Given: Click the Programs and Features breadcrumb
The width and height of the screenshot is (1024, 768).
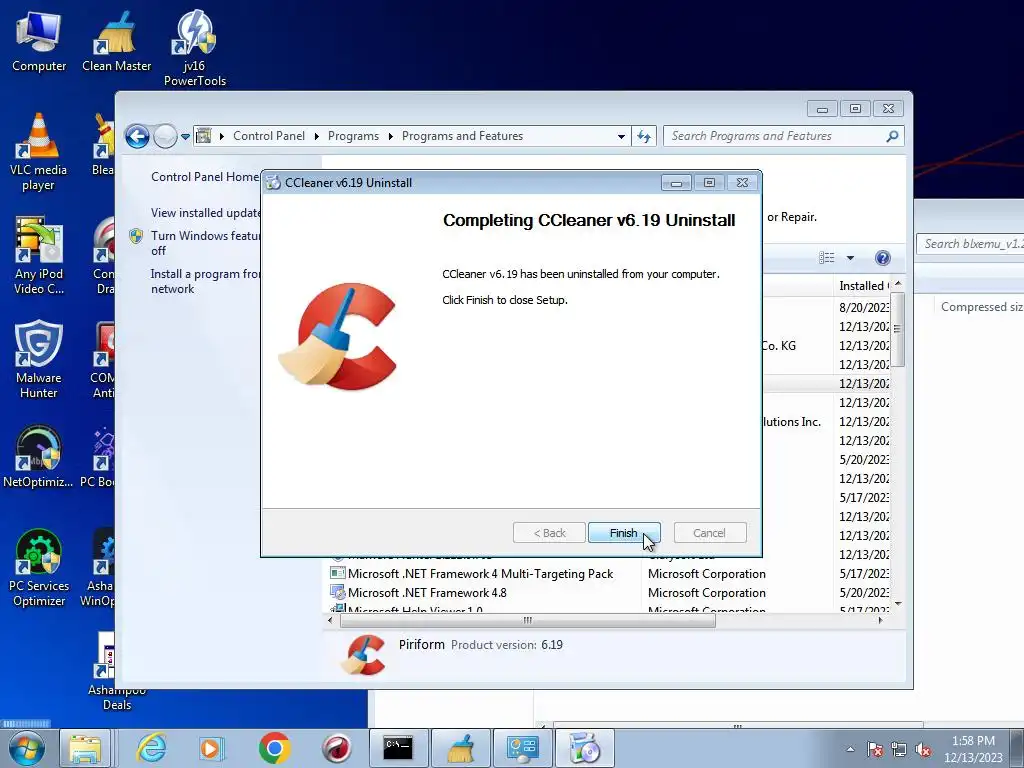Looking at the screenshot, I should [462, 136].
